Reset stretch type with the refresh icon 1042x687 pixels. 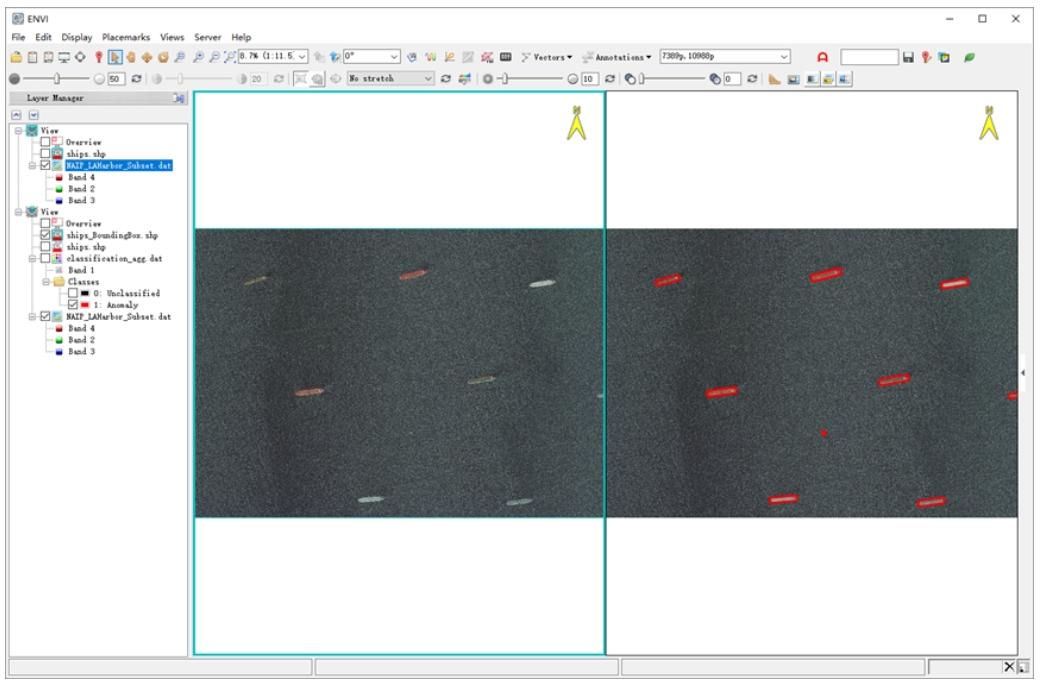click(446, 78)
